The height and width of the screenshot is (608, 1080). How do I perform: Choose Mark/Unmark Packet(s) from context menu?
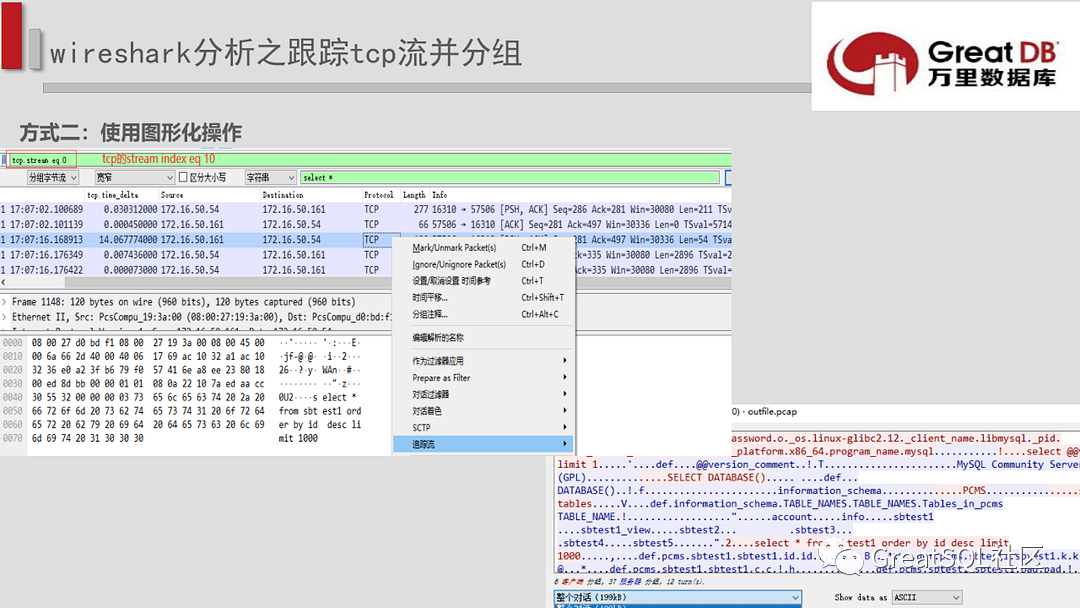[483, 247]
